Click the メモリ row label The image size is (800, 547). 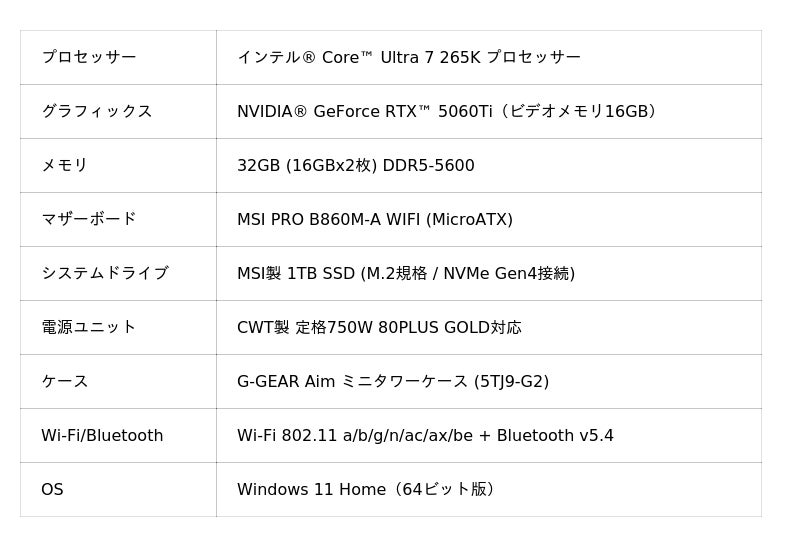(64, 165)
